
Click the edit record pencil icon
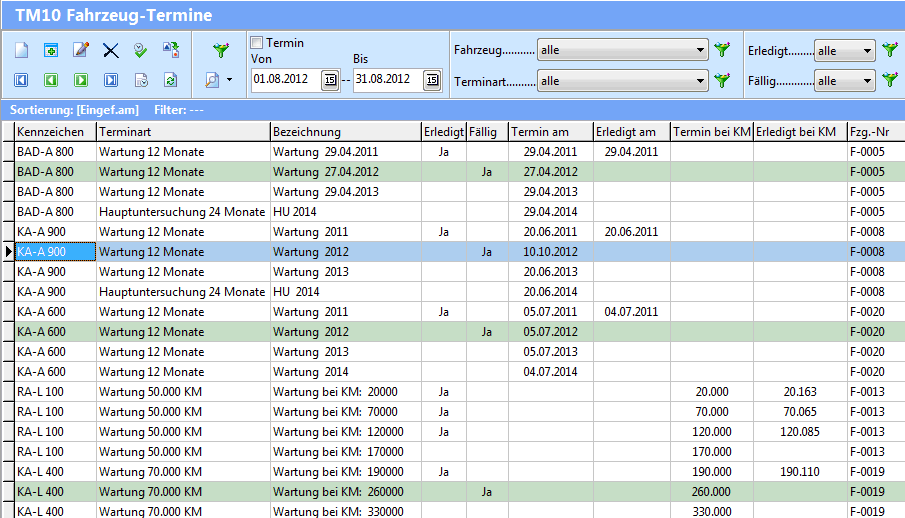click(x=81, y=50)
